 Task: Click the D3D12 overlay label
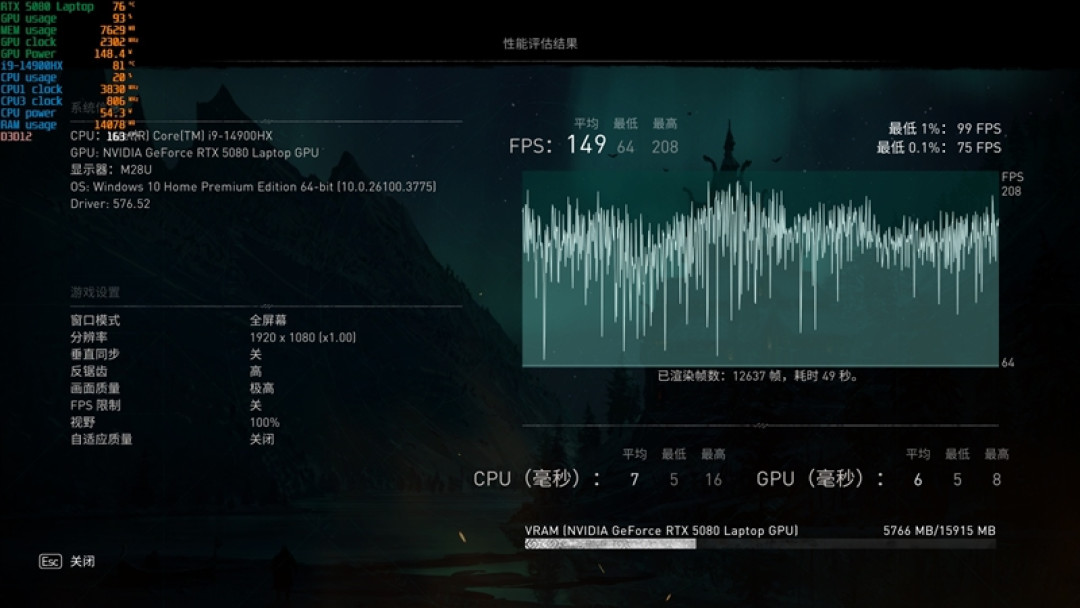[x=16, y=136]
